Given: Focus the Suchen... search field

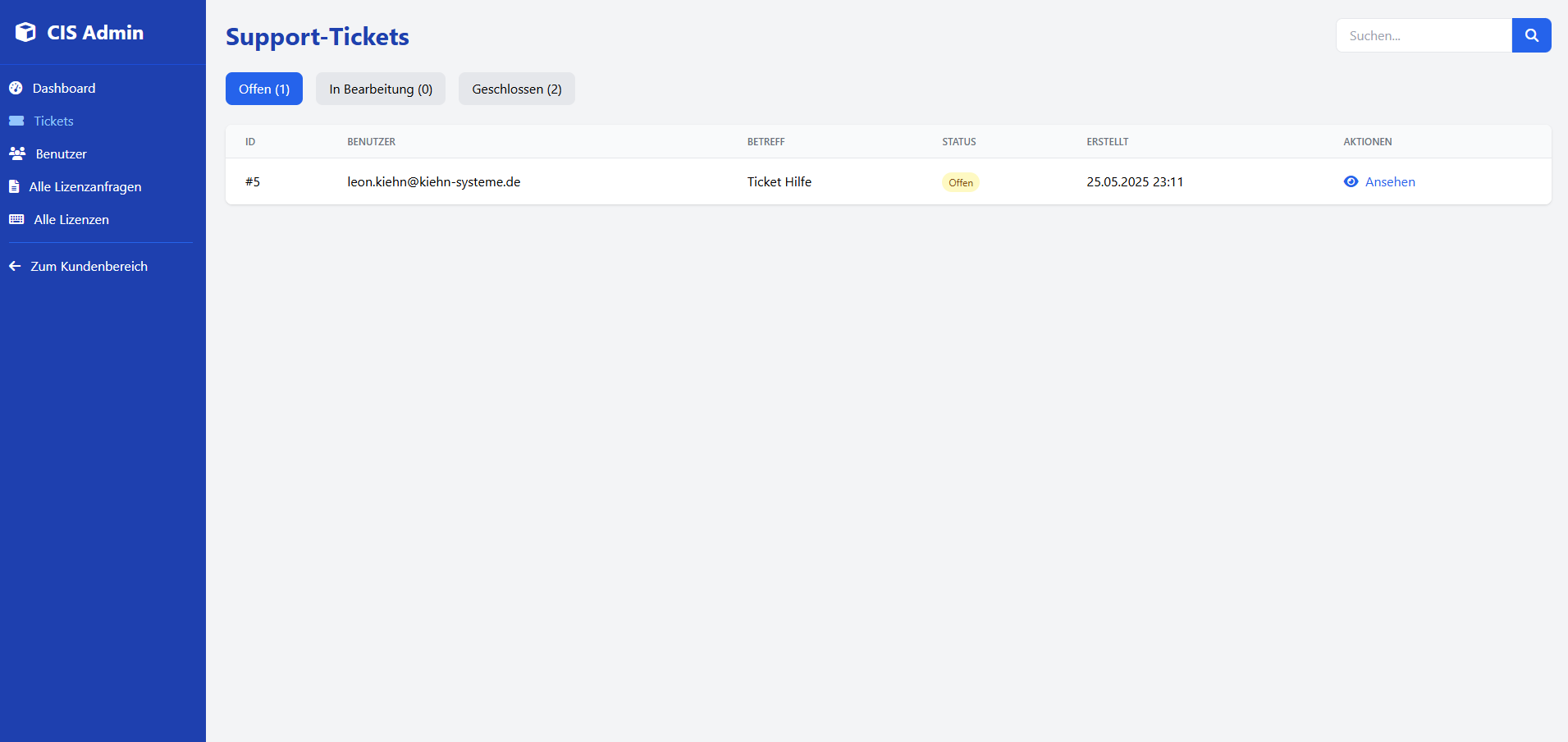Looking at the screenshot, I should [x=1424, y=35].
